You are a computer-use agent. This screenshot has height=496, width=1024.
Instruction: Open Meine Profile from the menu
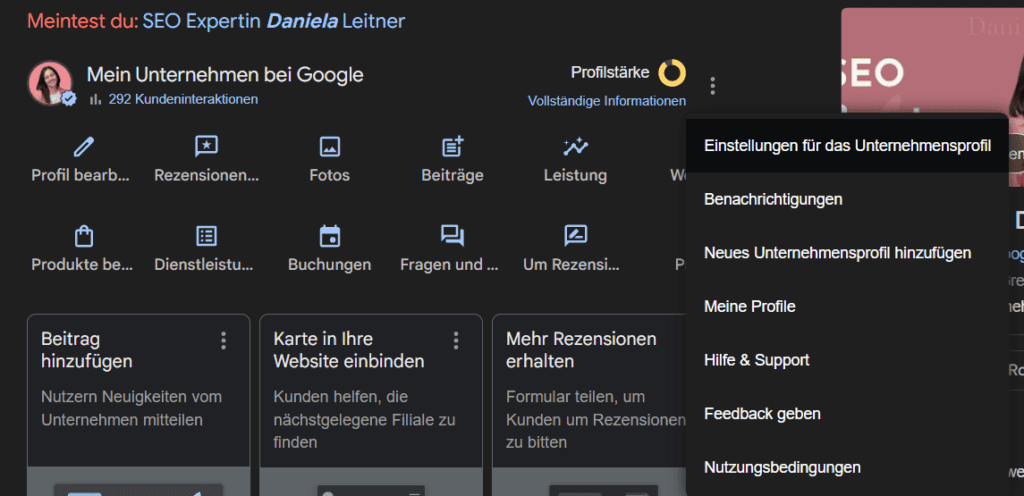pyautogui.click(x=848, y=306)
